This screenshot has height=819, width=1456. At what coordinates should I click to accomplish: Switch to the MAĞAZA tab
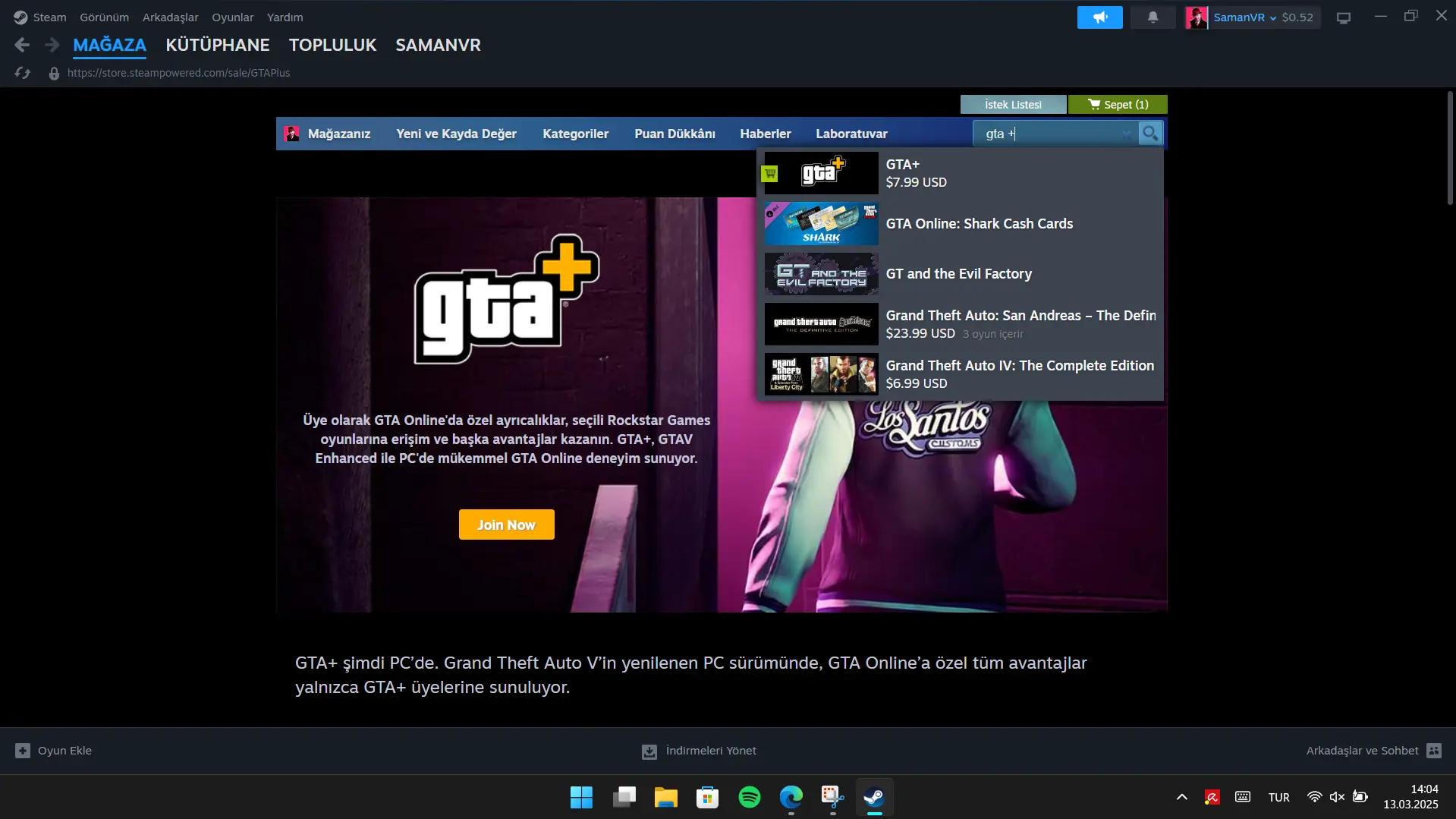pos(110,46)
